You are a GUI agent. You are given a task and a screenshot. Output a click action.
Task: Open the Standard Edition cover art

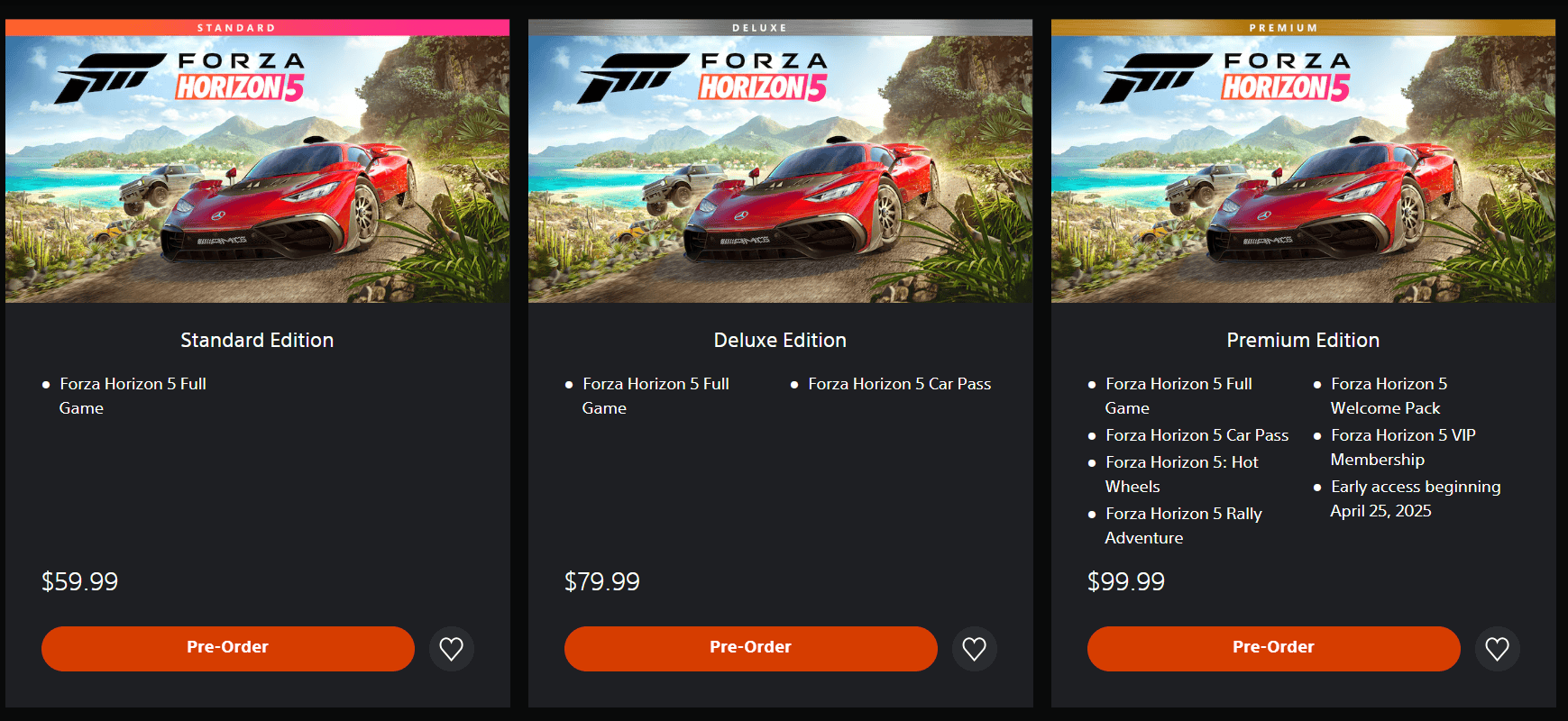[x=257, y=169]
